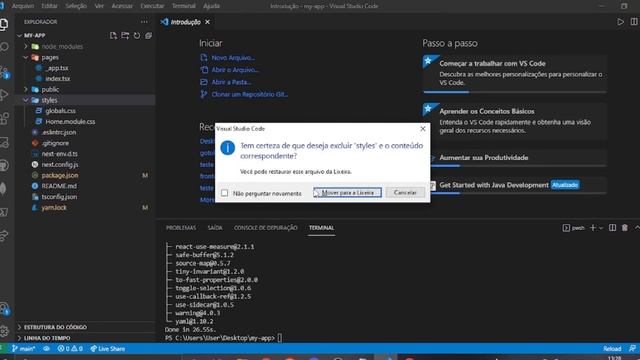Open the Manage settings gear
640x360 pixels.
4,331
